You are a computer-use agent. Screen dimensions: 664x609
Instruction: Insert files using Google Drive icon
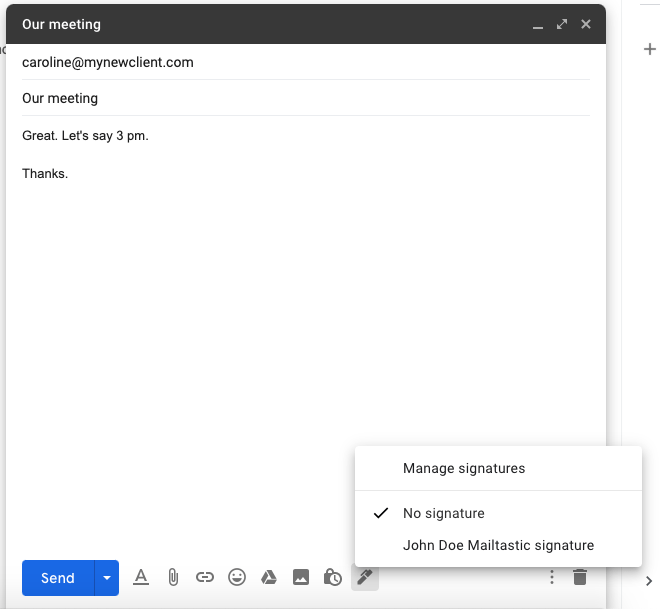(268, 577)
